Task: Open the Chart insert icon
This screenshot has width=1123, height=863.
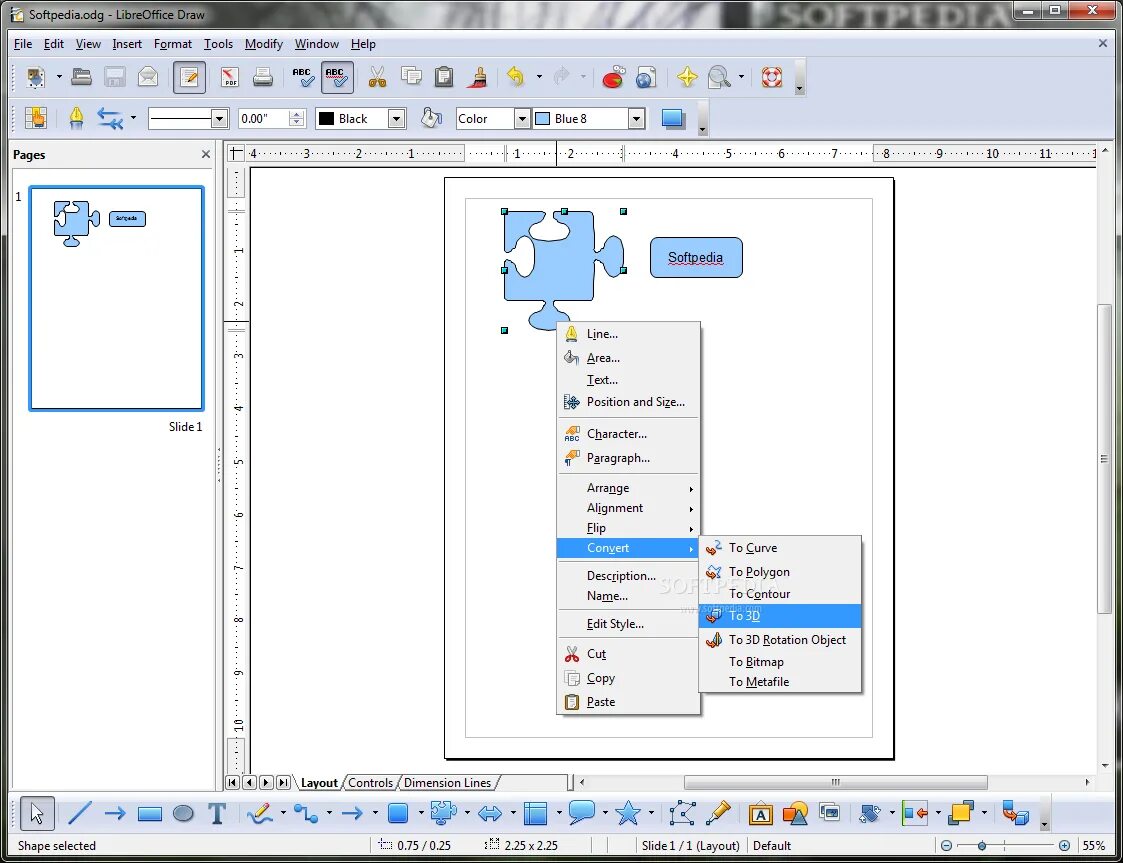Action: (613, 77)
